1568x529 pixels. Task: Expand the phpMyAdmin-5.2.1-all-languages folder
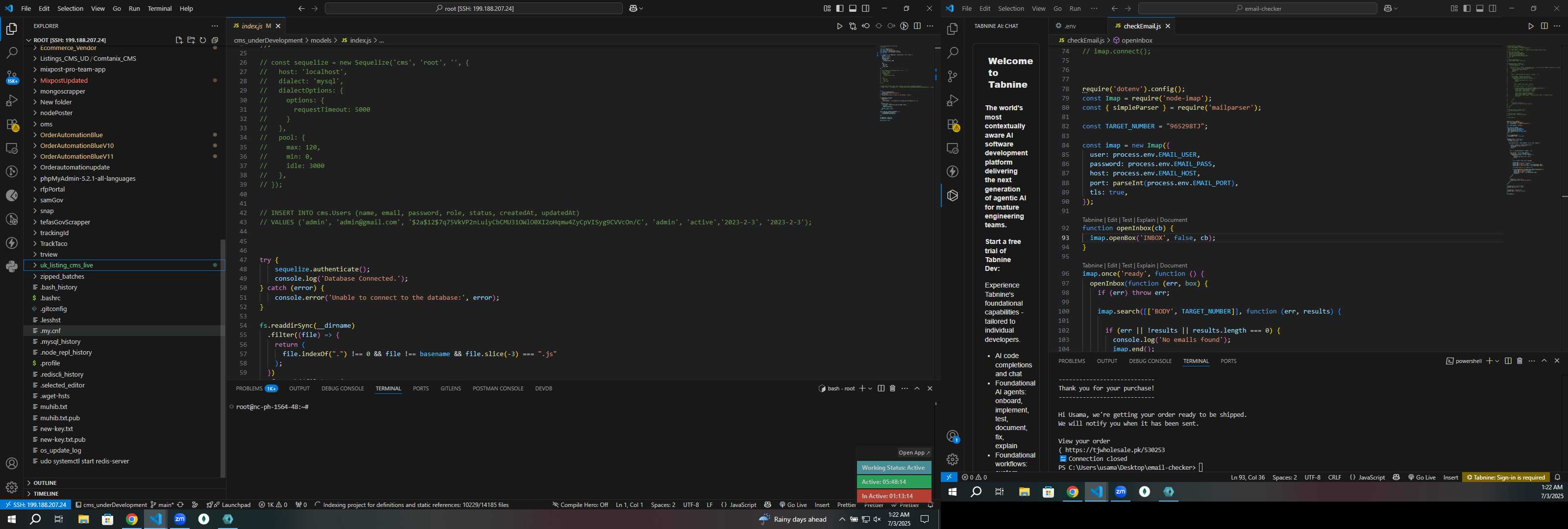pos(124,179)
